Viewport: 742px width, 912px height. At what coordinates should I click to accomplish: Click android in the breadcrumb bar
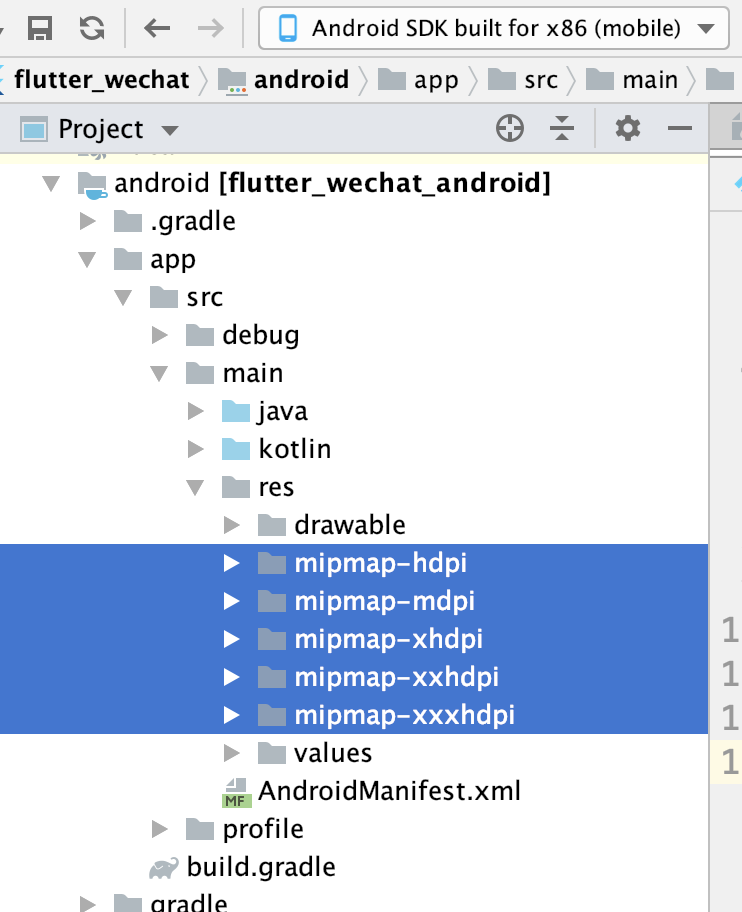click(304, 79)
